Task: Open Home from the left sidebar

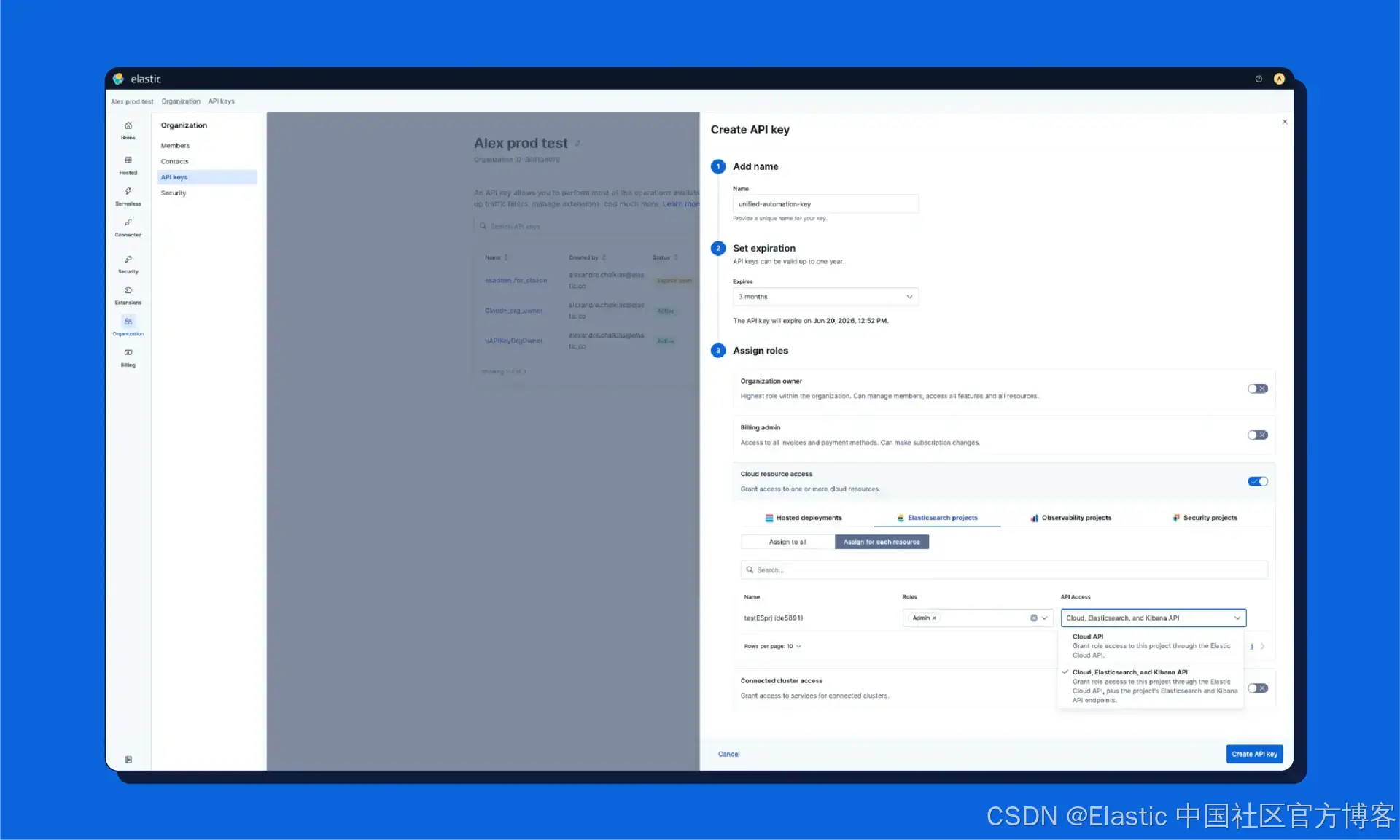Action: click(128, 130)
